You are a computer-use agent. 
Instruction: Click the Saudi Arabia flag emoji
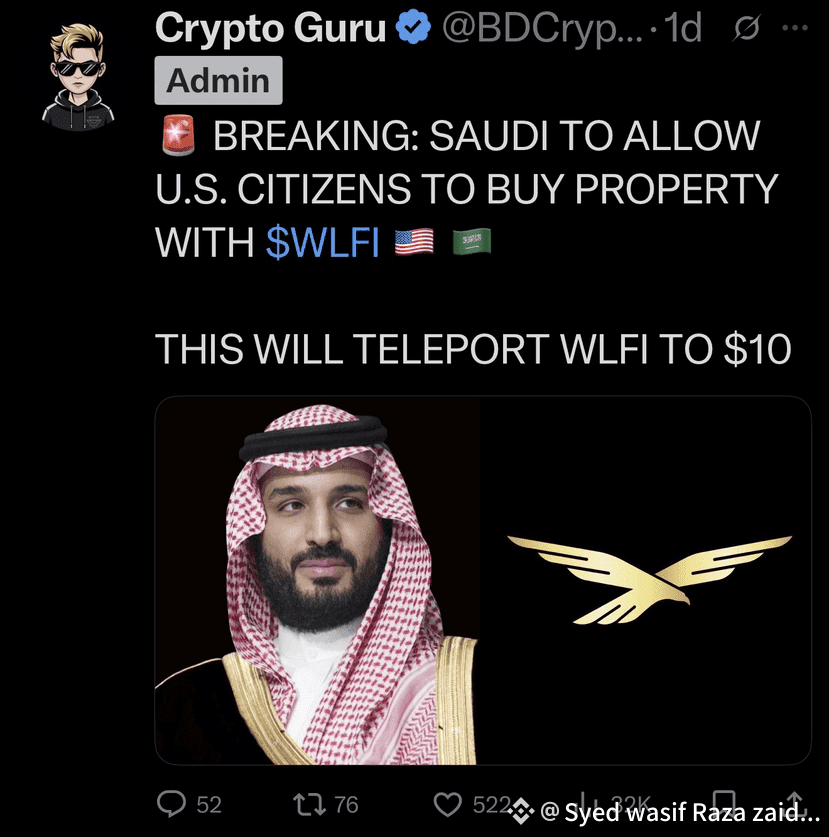tap(472, 241)
